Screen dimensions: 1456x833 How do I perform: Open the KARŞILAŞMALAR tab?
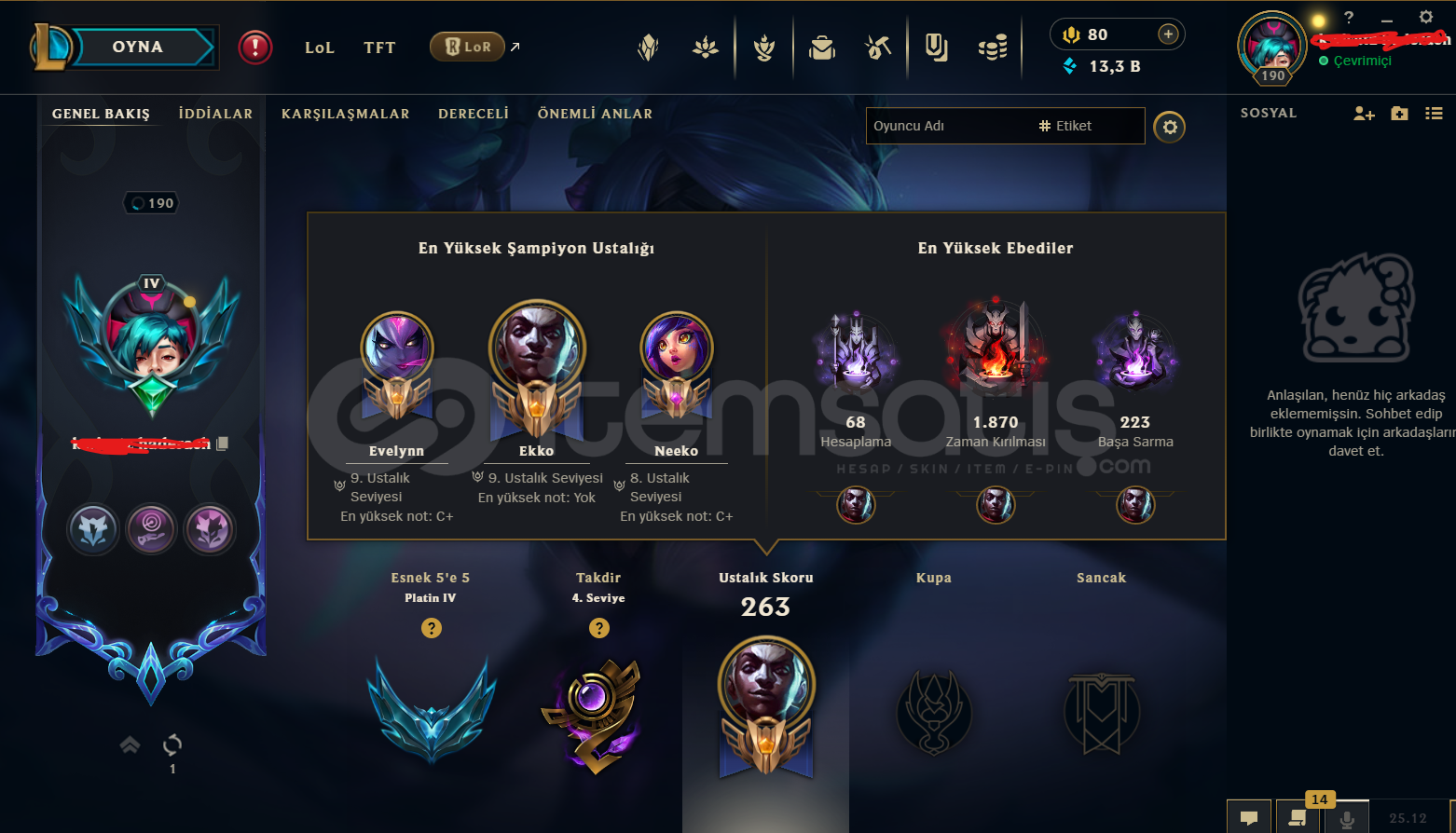pyautogui.click(x=346, y=114)
